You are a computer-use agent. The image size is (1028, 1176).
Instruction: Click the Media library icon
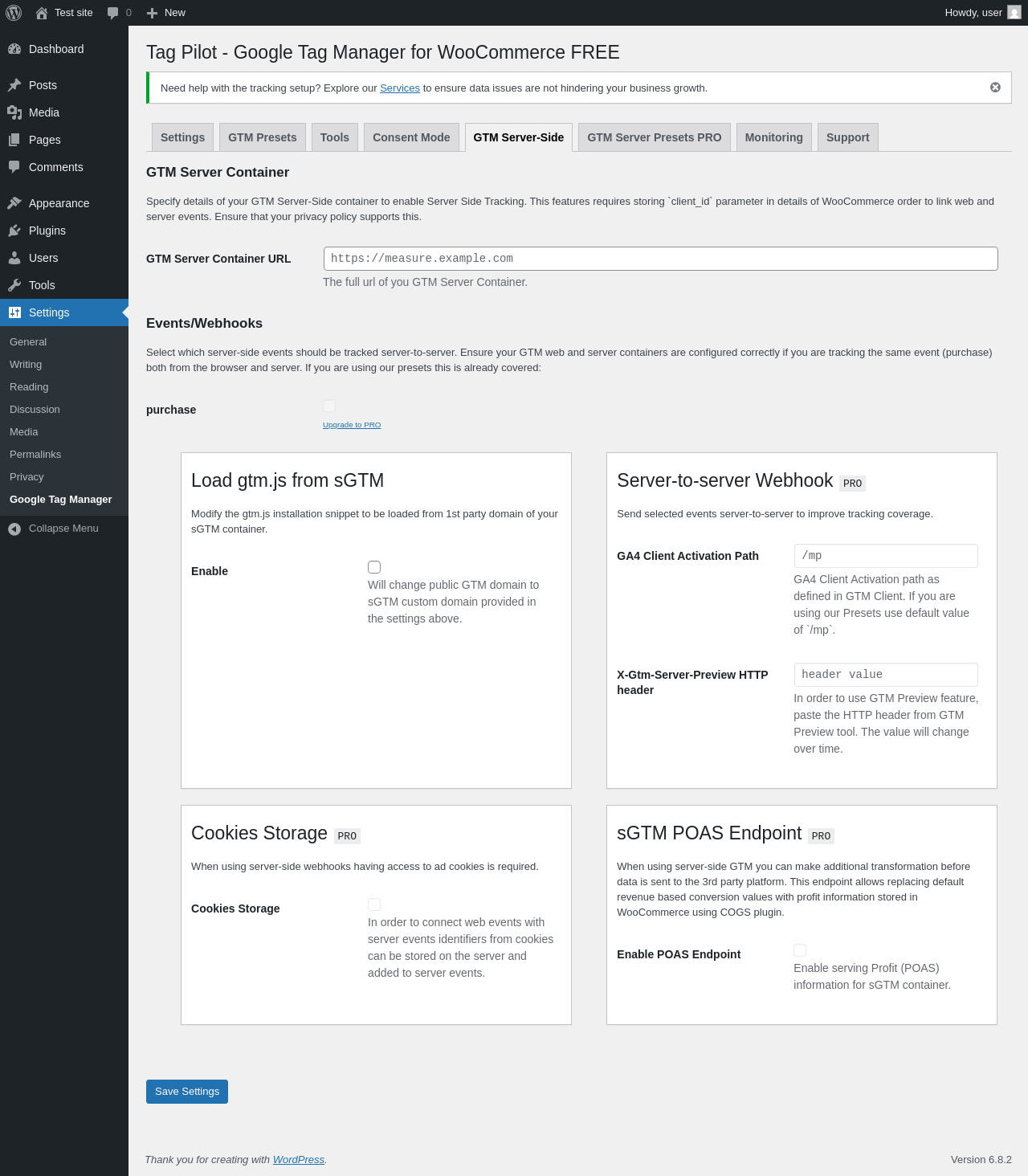pyautogui.click(x=14, y=112)
